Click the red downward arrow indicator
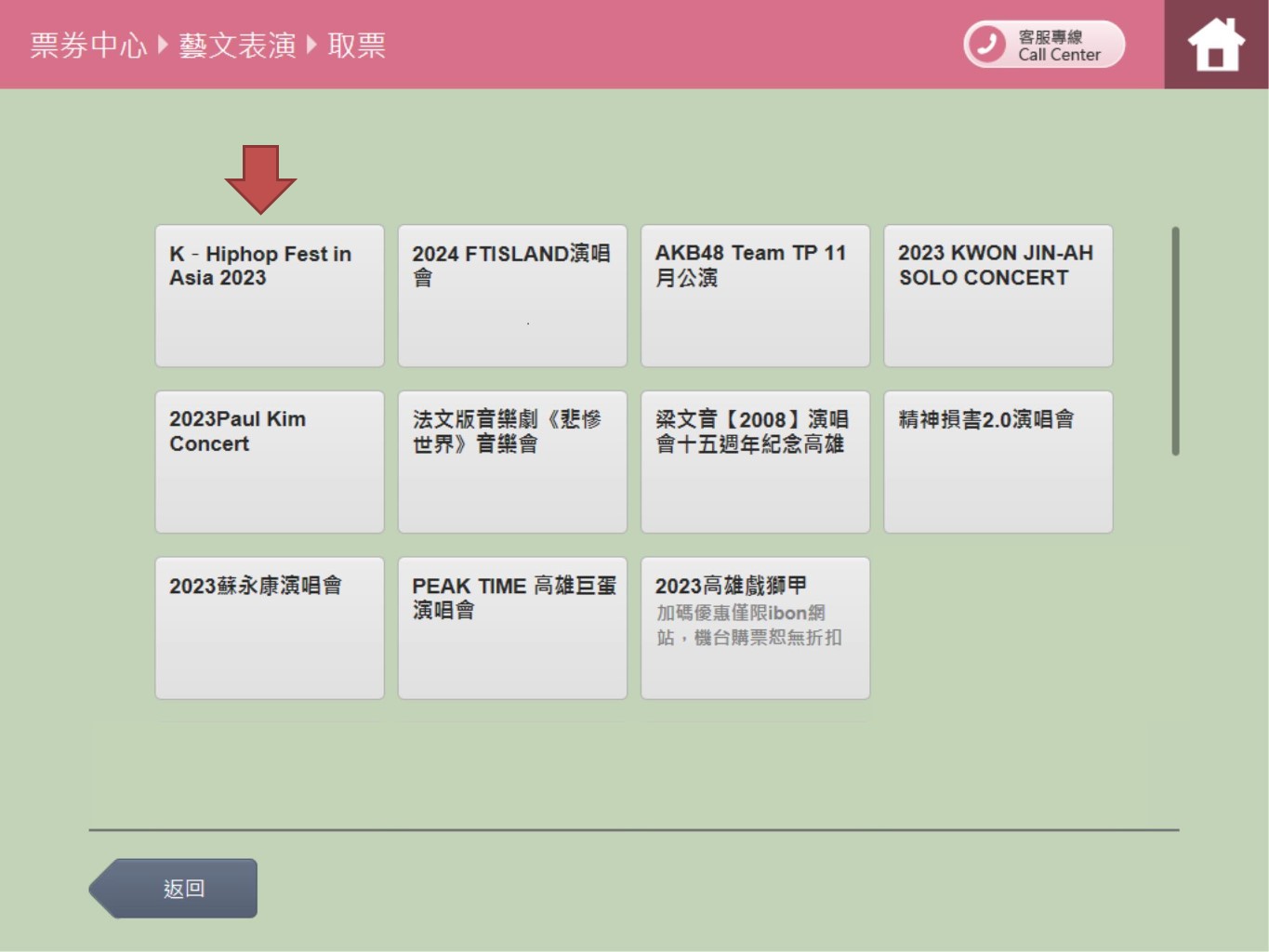 point(260,178)
